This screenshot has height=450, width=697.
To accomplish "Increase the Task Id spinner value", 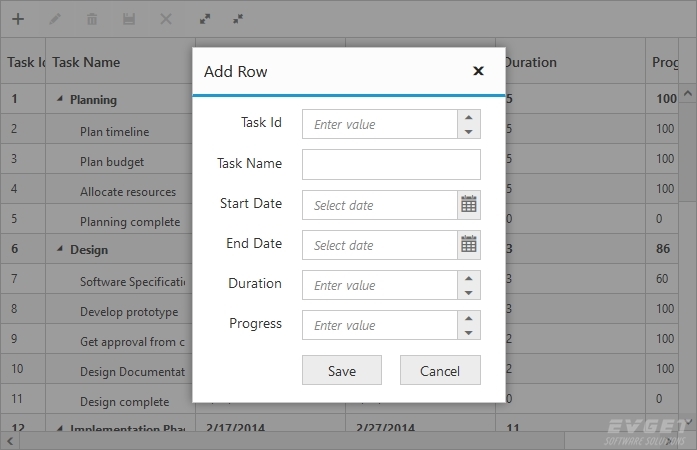I will click(x=468, y=118).
